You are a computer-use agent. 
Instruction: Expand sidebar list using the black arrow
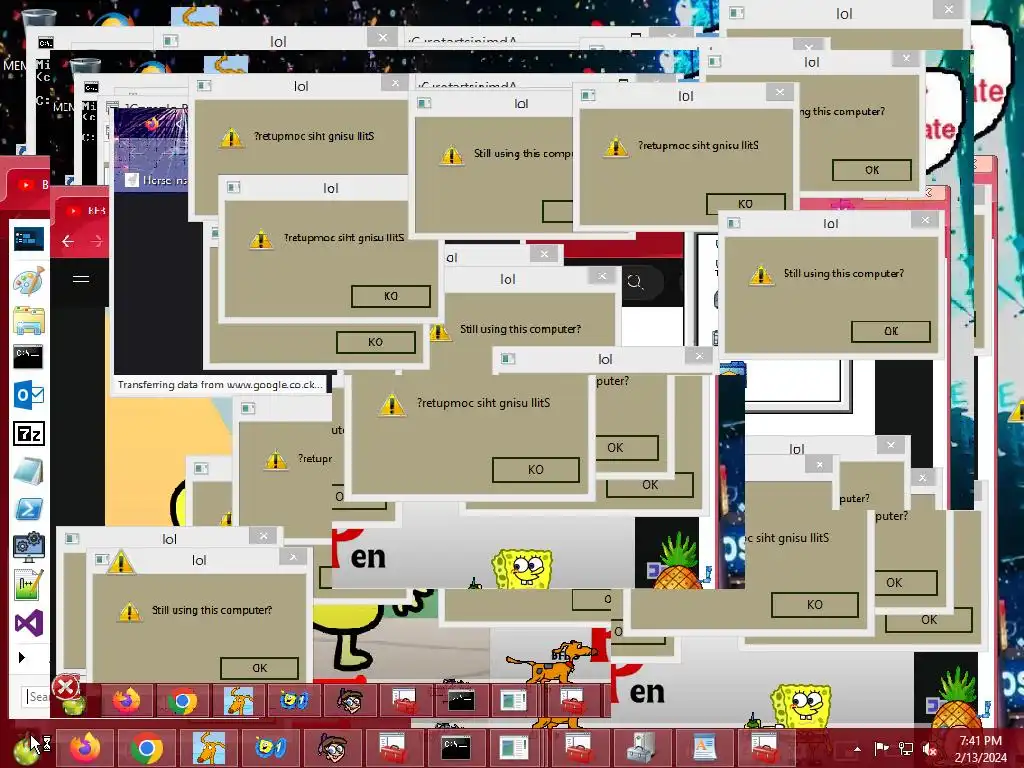click(22, 658)
